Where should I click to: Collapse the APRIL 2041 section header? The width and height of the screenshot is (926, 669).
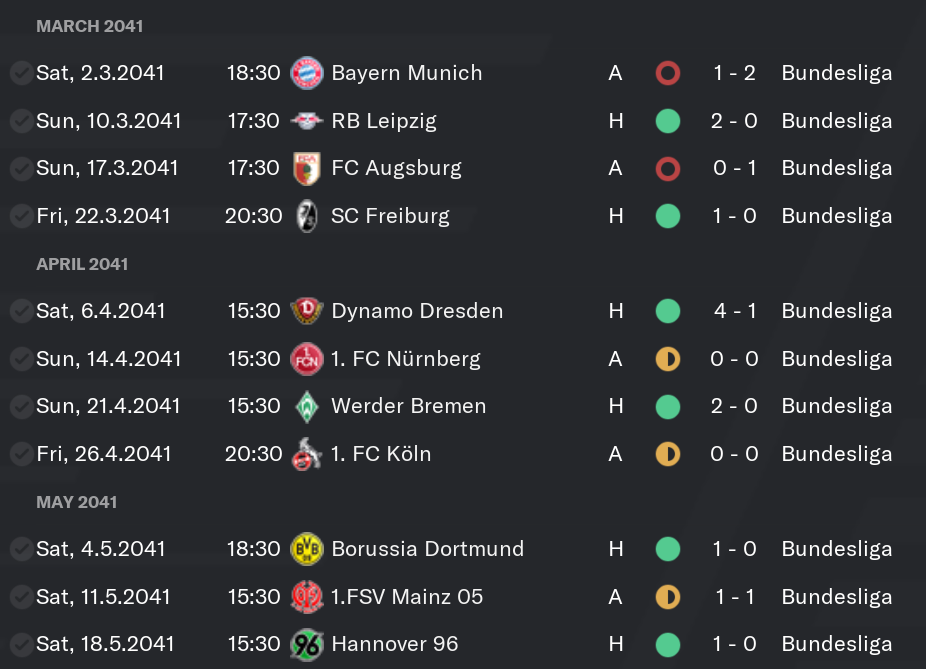pyautogui.click(x=82, y=264)
